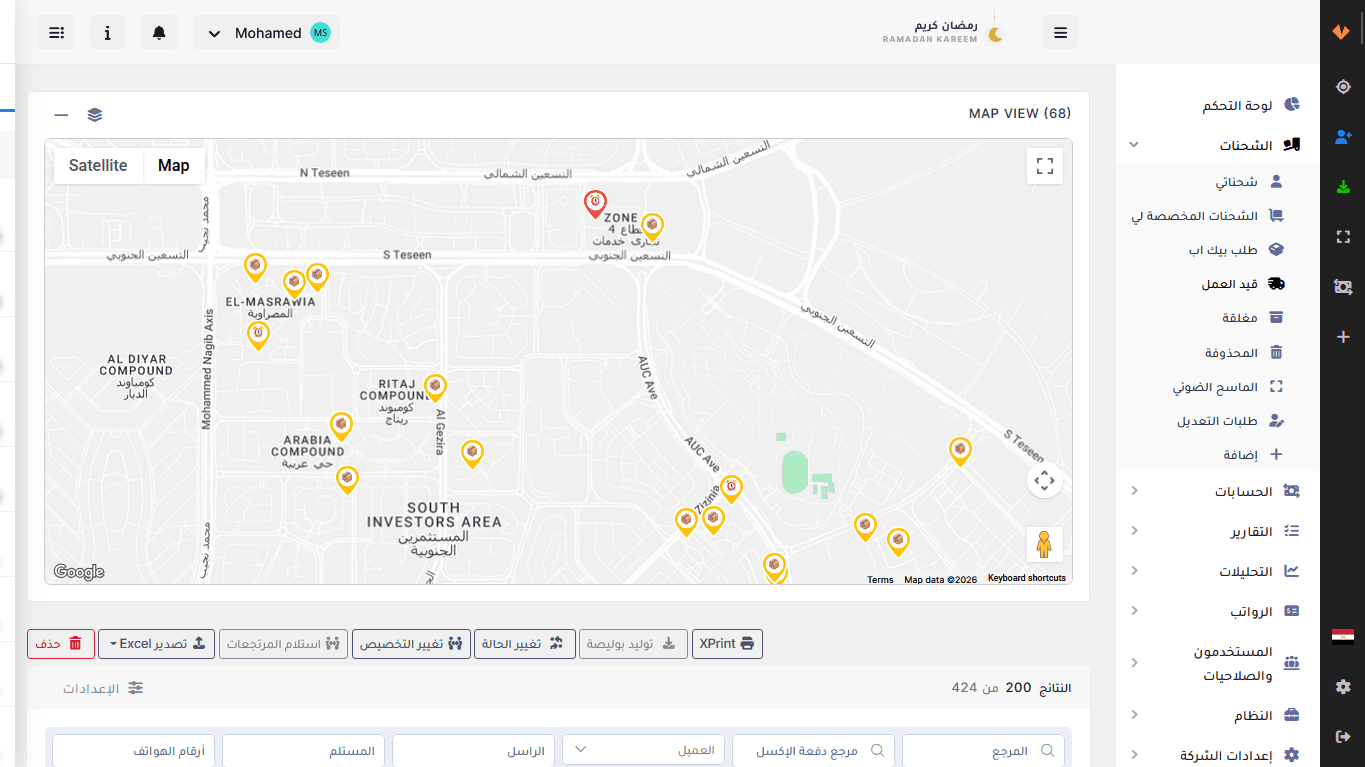
Task: Open settings via the gear icon
Action: tap(1343, 687)
